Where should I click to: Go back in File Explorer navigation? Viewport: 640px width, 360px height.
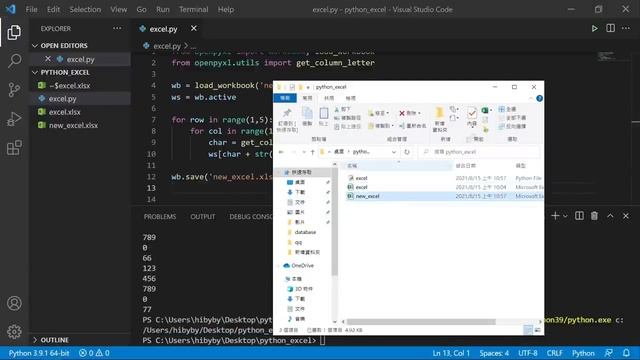pos(281,152)
